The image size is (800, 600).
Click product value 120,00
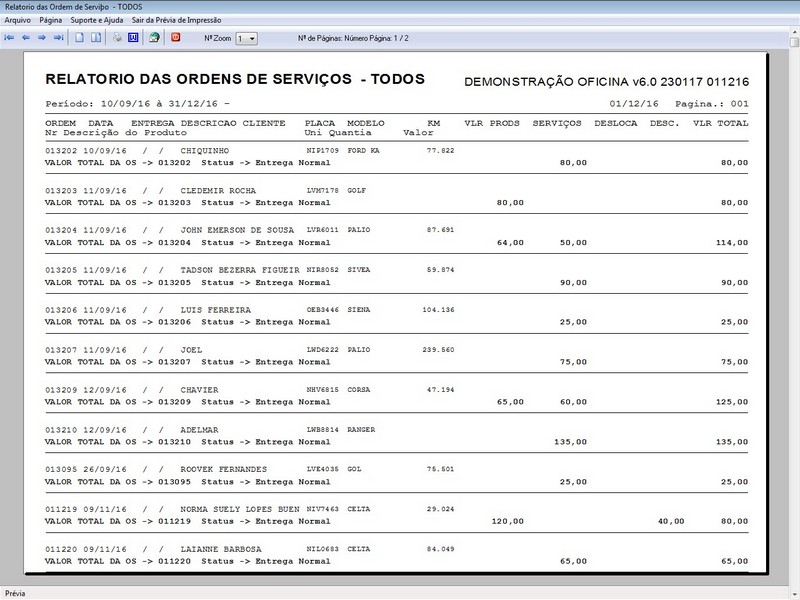coord(508,521)
